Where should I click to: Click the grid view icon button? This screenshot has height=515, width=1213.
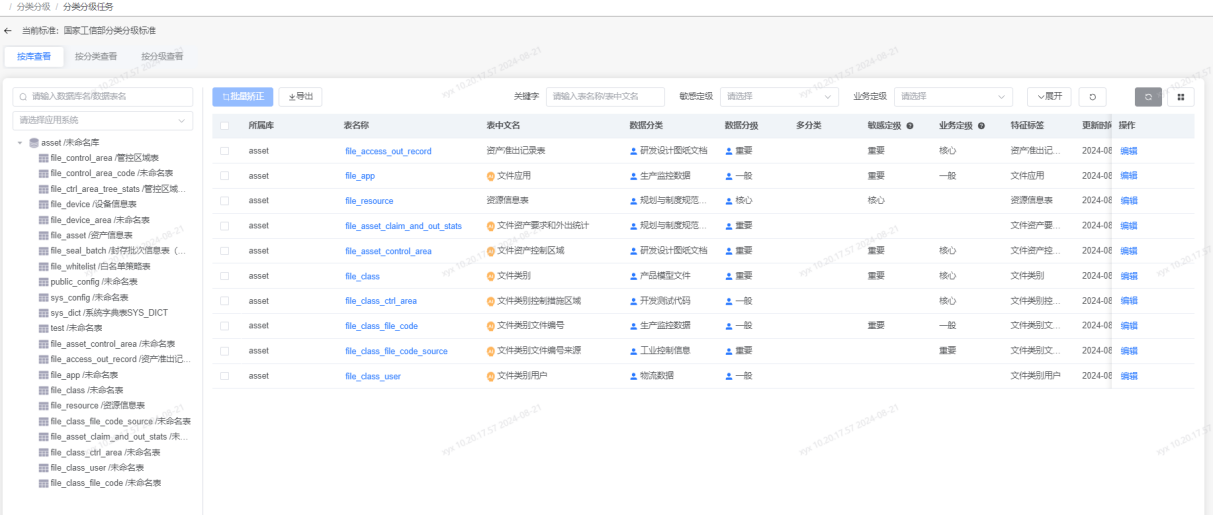pyautogui.click(x=1180, y=97)
